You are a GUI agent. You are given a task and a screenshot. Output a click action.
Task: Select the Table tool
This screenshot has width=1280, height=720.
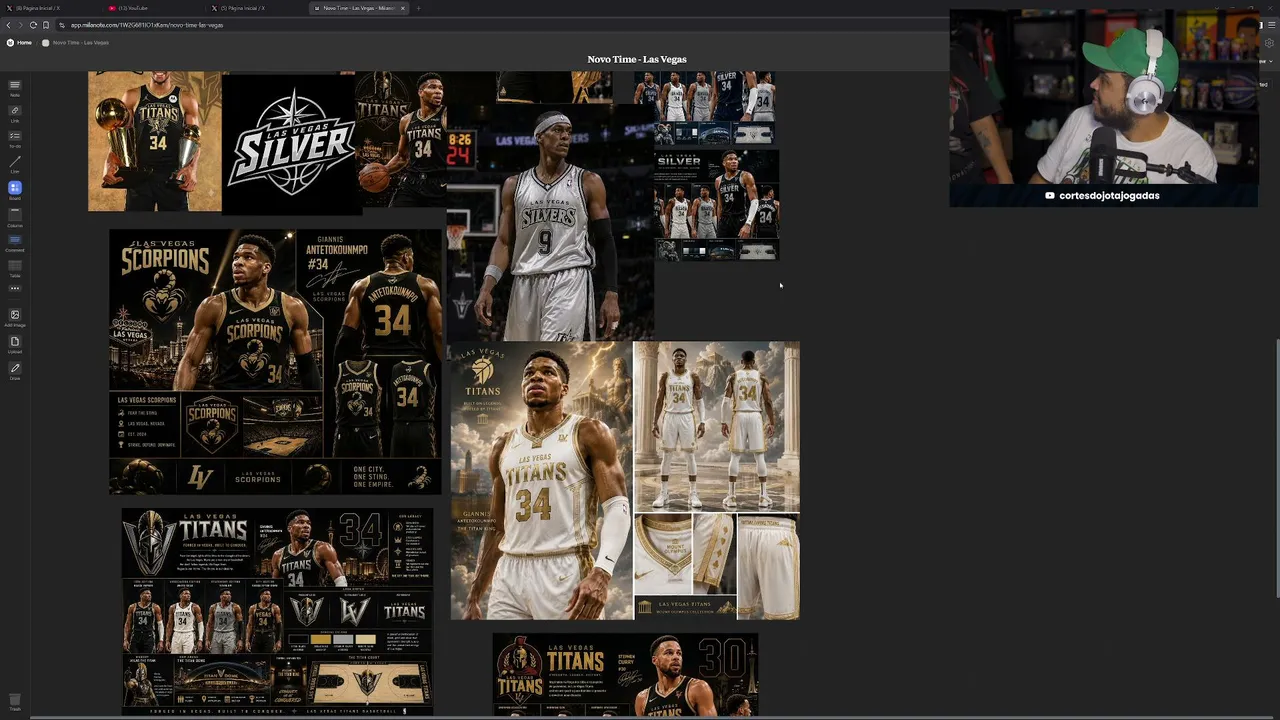click(14, 267)
